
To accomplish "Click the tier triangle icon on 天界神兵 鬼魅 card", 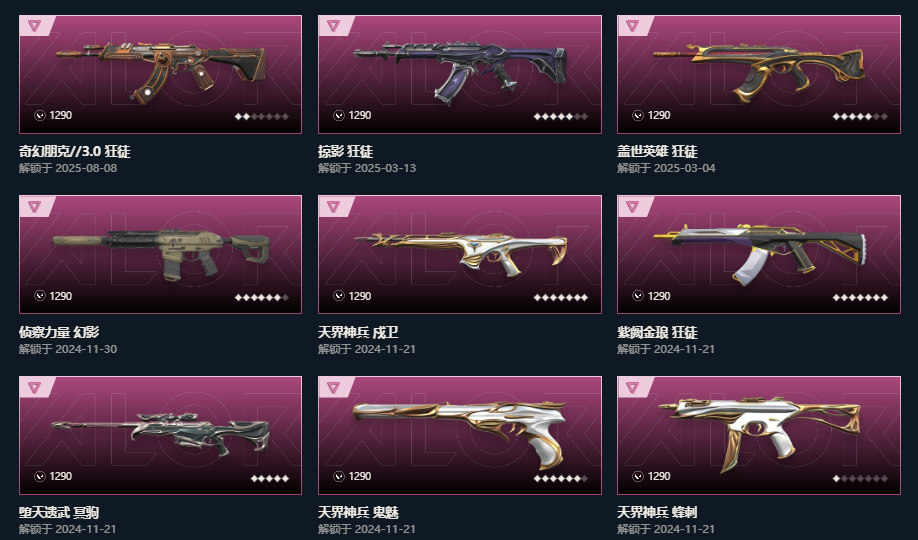I will (x=334, y=387).
